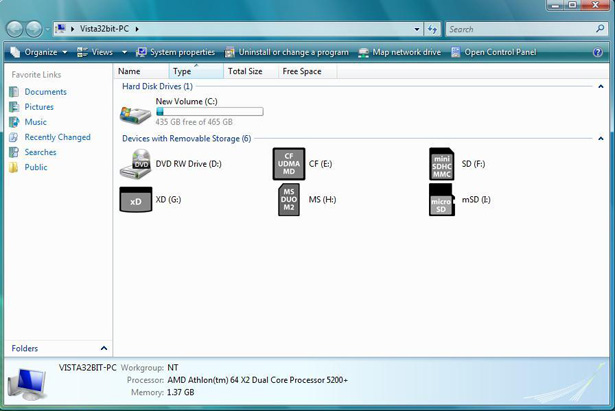Collapse the Devices with Removable Storage group

tap(600, 138)
